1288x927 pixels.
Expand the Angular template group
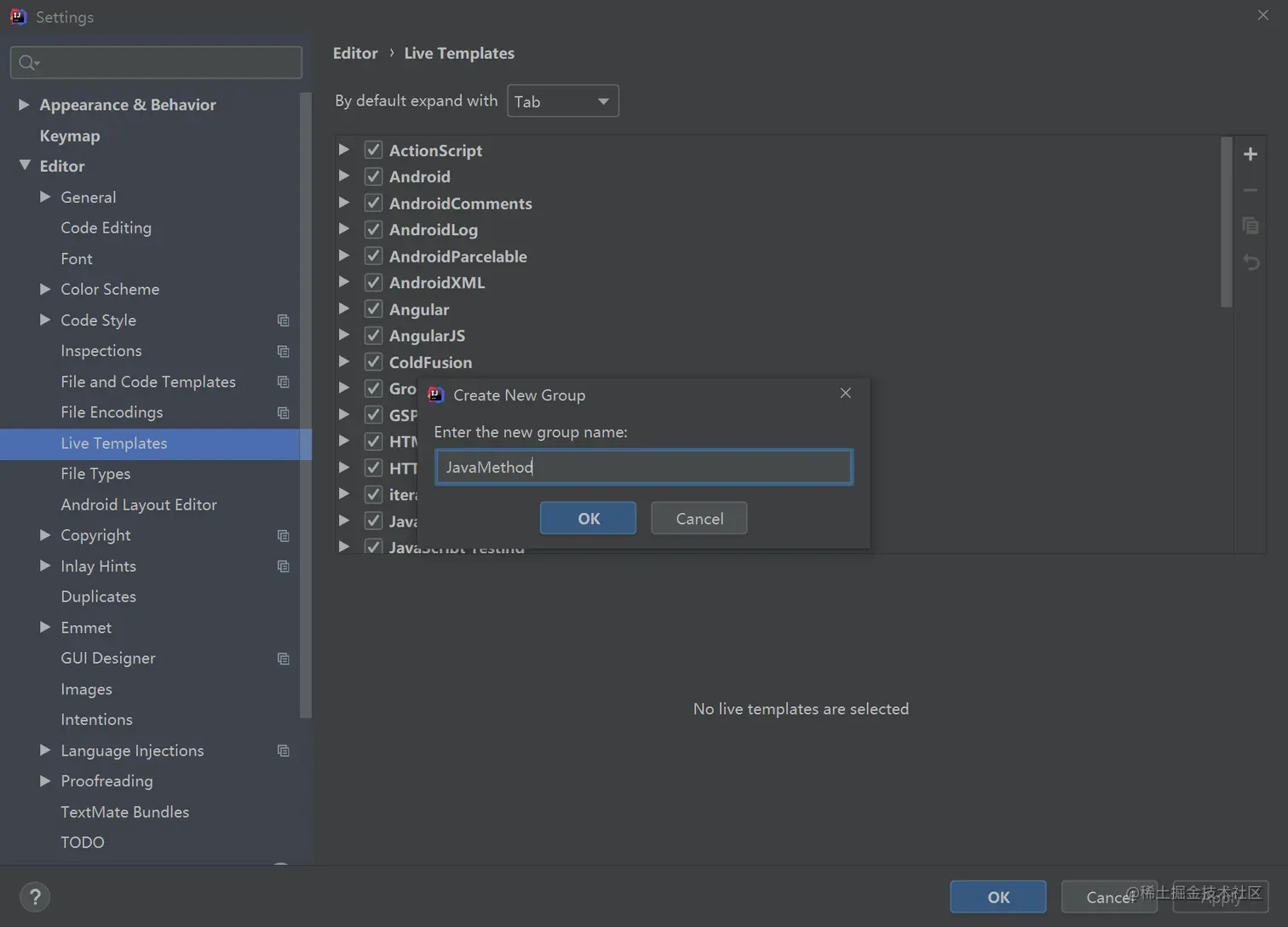pyautogui.click(x=343, y=308)
